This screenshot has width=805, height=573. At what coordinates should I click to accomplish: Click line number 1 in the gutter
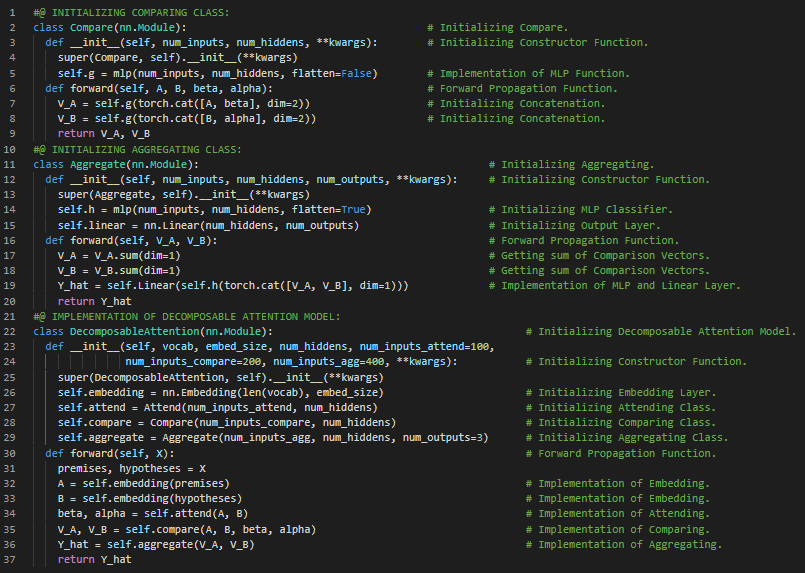[11, 12]
